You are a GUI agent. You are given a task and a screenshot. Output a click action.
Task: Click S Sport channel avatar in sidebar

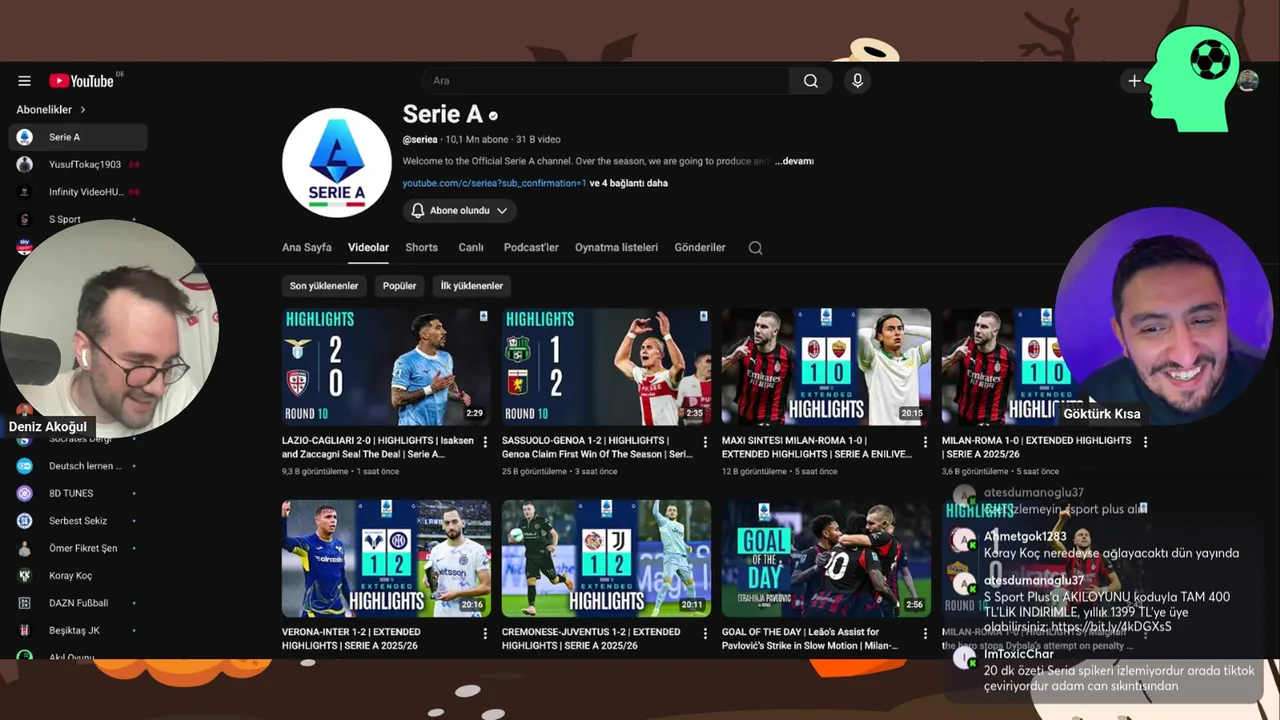[x=25, y=219]
